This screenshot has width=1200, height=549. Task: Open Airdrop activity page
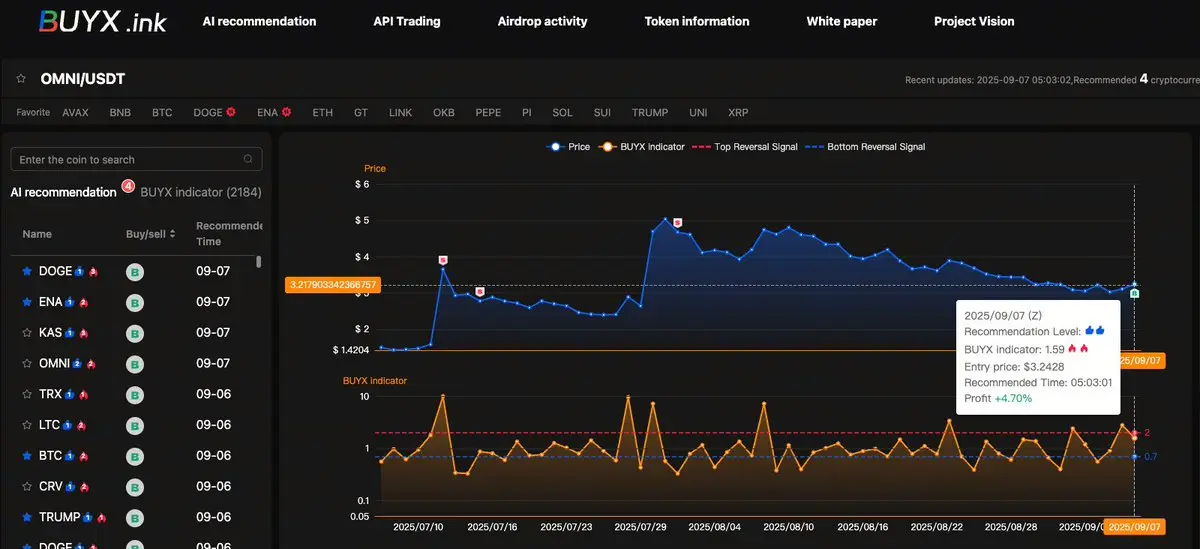coord(542,21)
